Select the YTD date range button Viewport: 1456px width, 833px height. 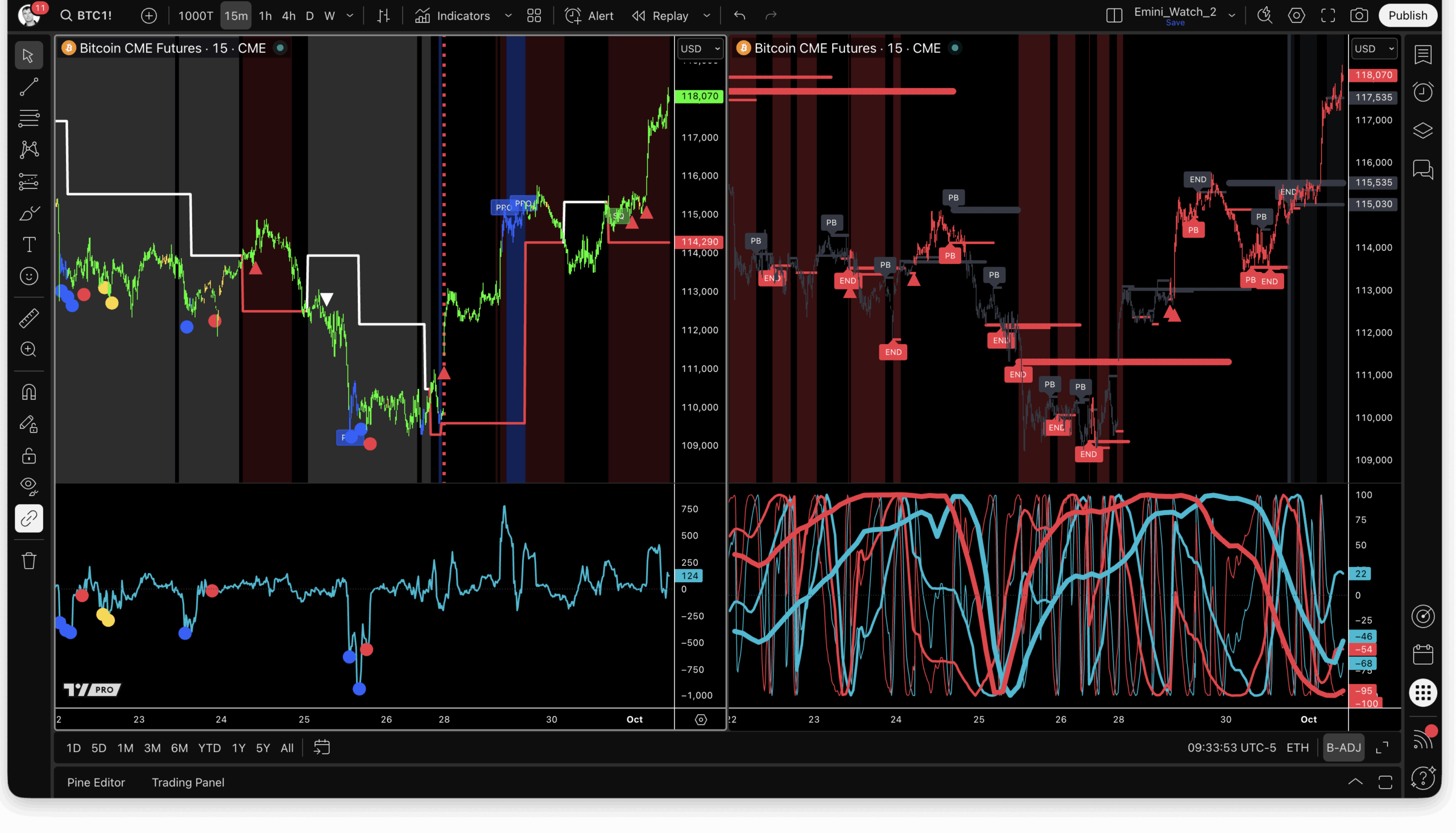coord(209,748)
